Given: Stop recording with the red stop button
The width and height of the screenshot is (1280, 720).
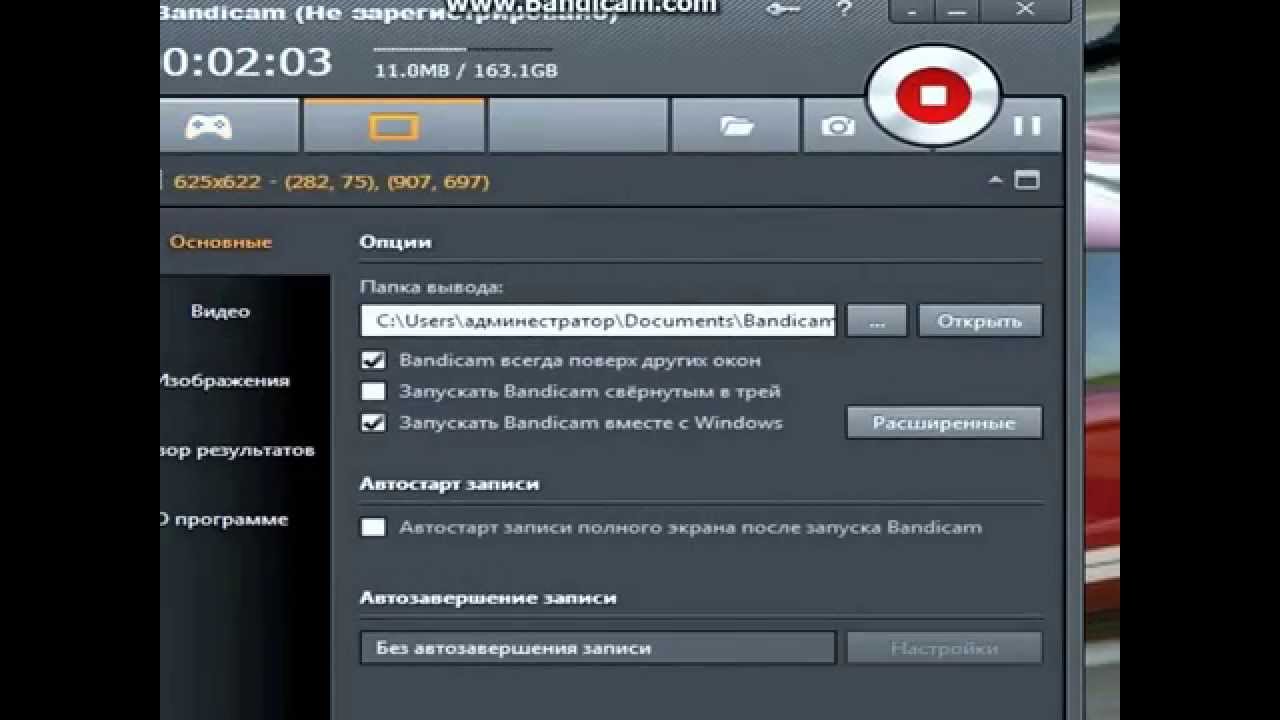Looking at the screenshot, I should pyautogui.click(x=933, y=95).
